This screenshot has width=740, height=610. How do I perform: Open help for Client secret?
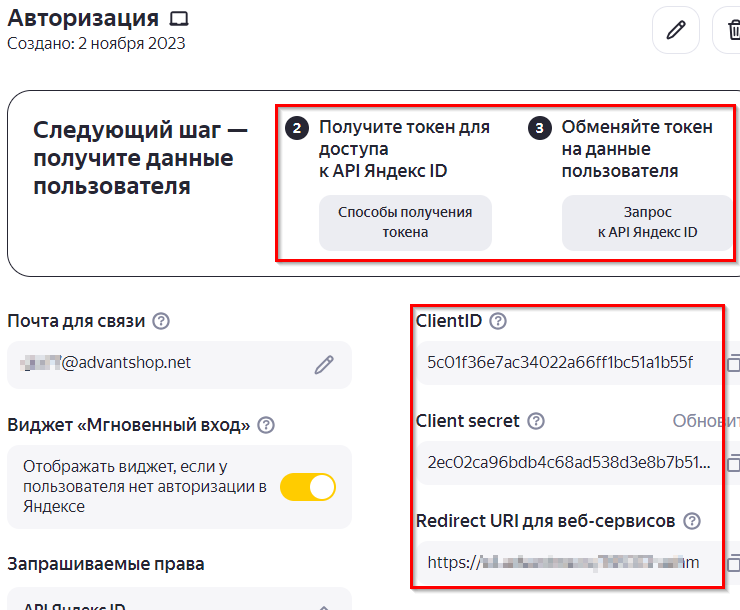[536, 421]
